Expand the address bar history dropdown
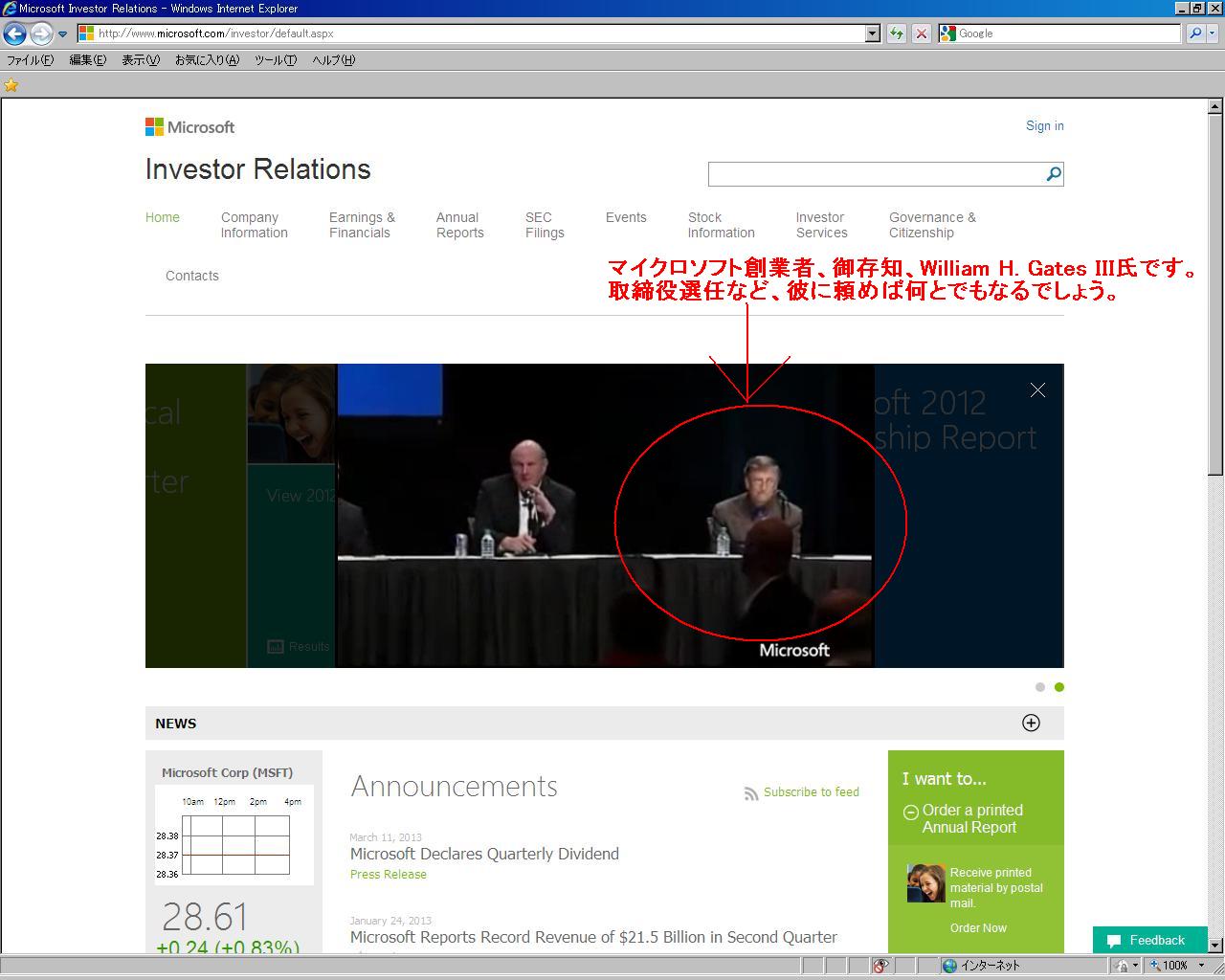1225x980 pixels. pyautogui.click(x=872, y=33)
